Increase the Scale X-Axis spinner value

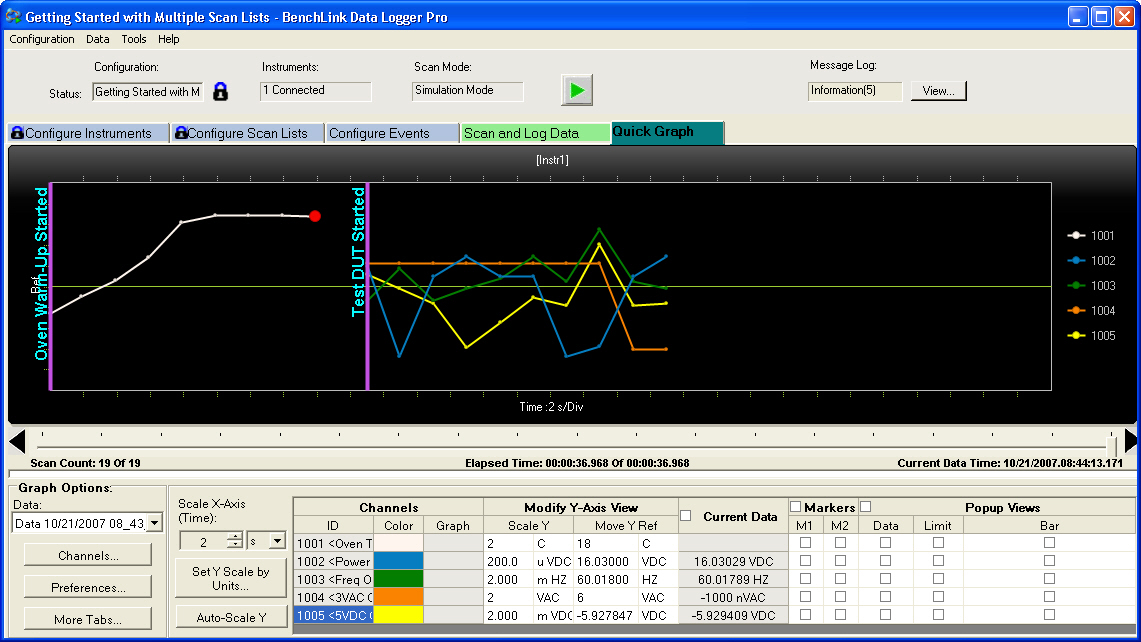(x=235, y=536)
